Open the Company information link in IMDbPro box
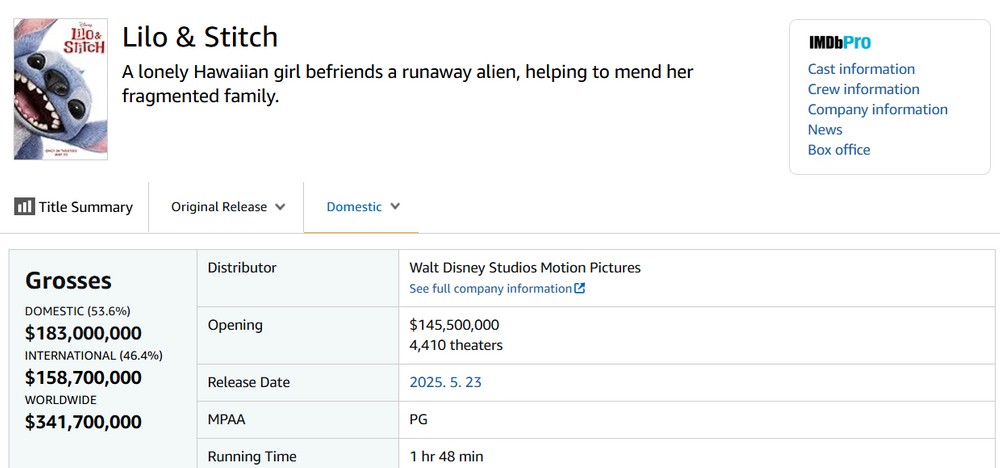The height and width of the screenshot is (468, 1000). click(878, 110)
